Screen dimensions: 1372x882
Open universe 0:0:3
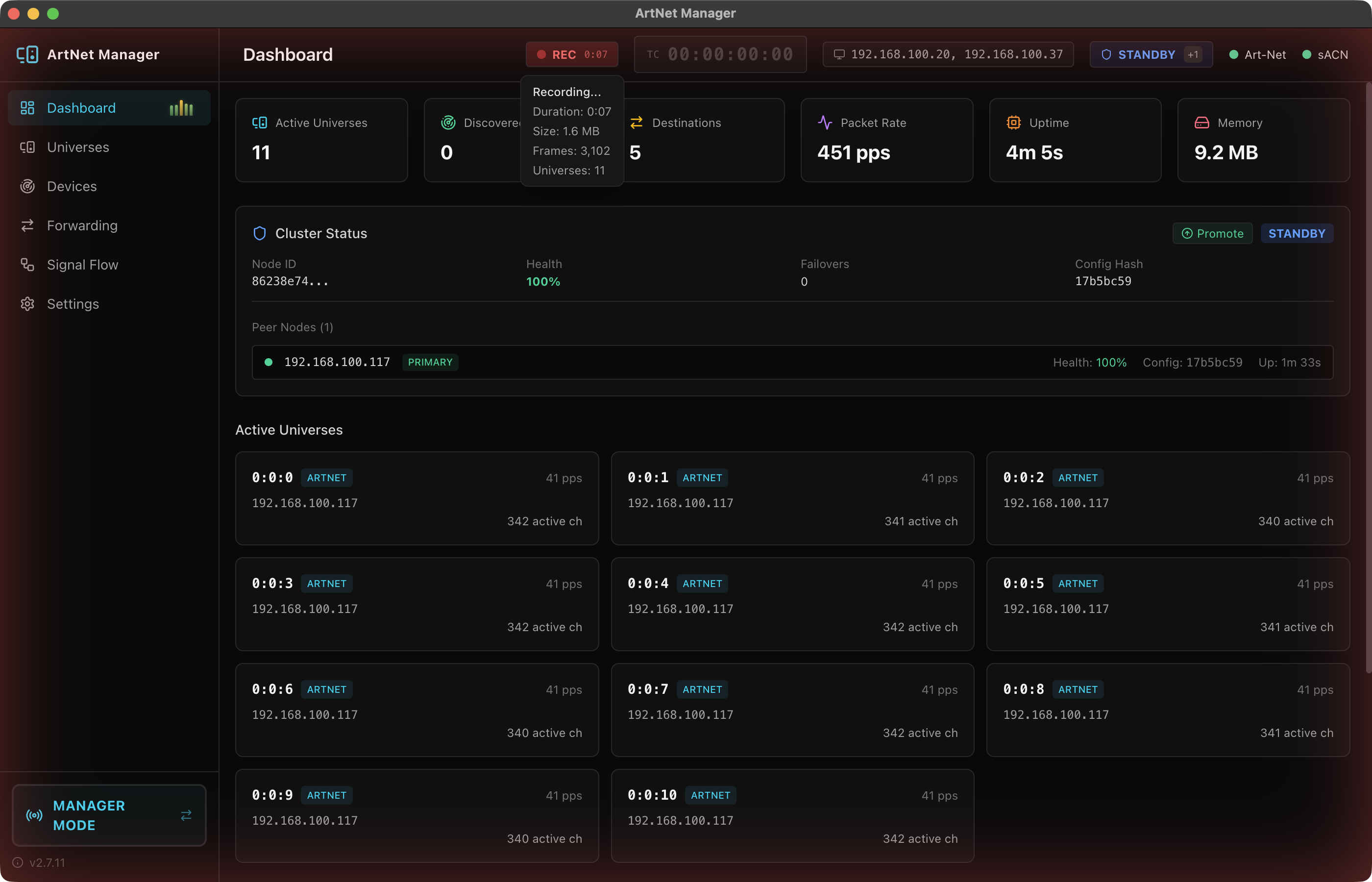(x=417, y=604)
